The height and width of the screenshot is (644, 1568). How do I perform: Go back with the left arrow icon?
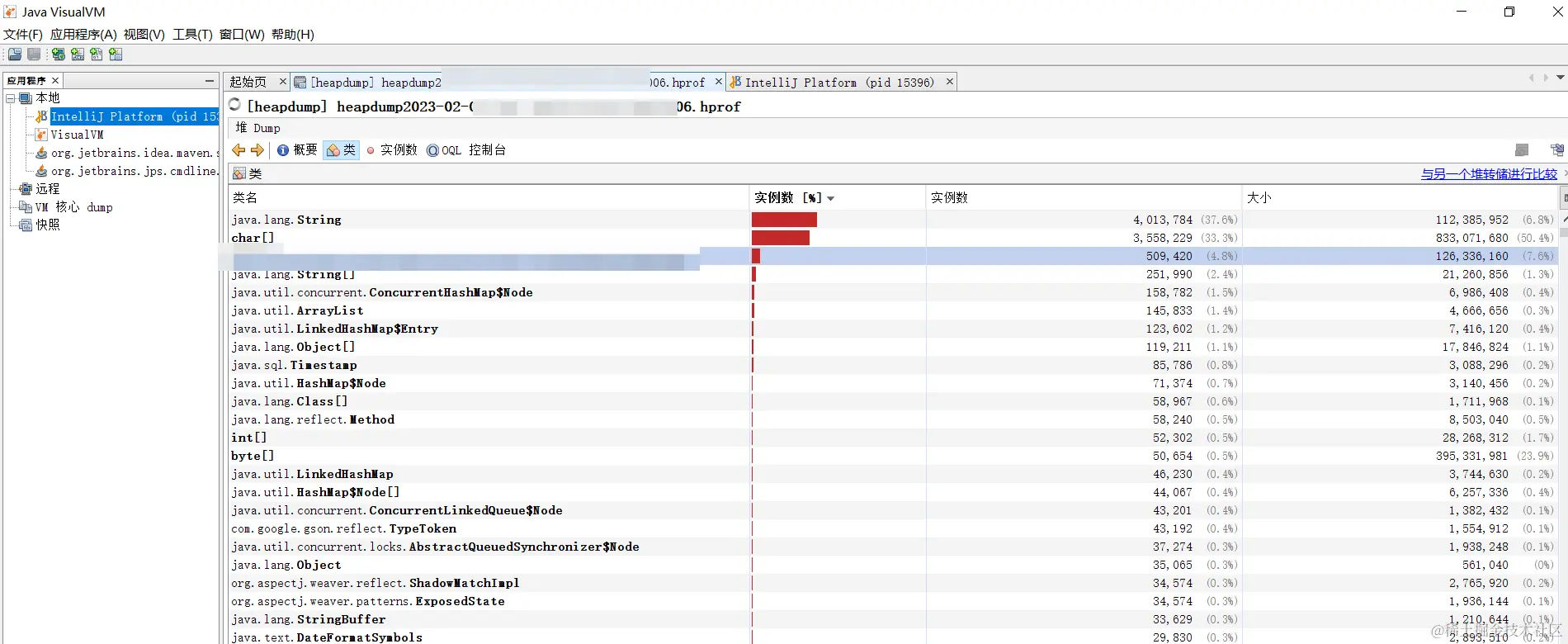click(x=239, y=150)
